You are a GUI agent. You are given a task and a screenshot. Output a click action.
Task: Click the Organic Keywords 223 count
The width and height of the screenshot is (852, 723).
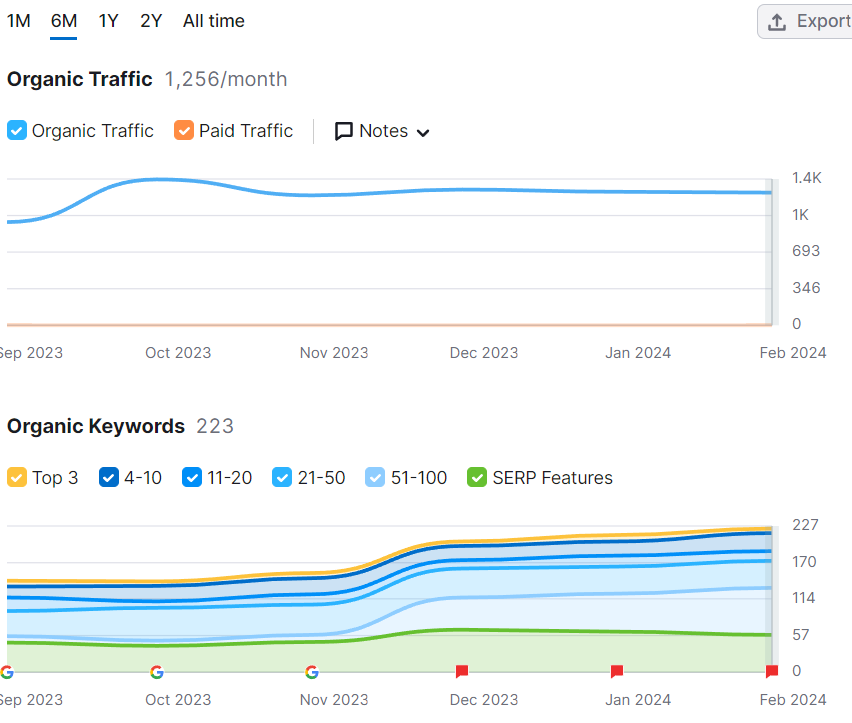click(x=215, y=426)
